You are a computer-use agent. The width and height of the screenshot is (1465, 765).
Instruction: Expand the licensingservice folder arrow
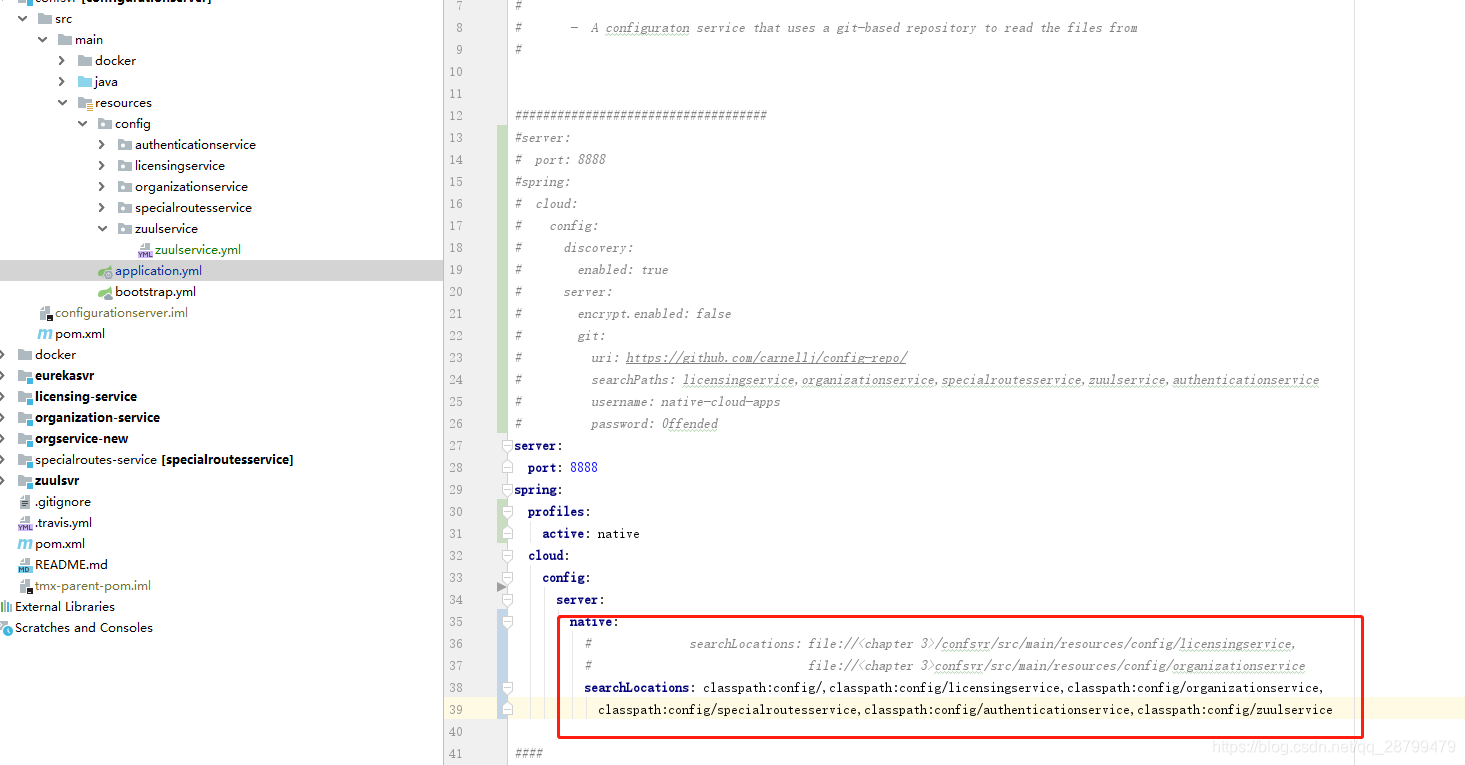point(102,166)
